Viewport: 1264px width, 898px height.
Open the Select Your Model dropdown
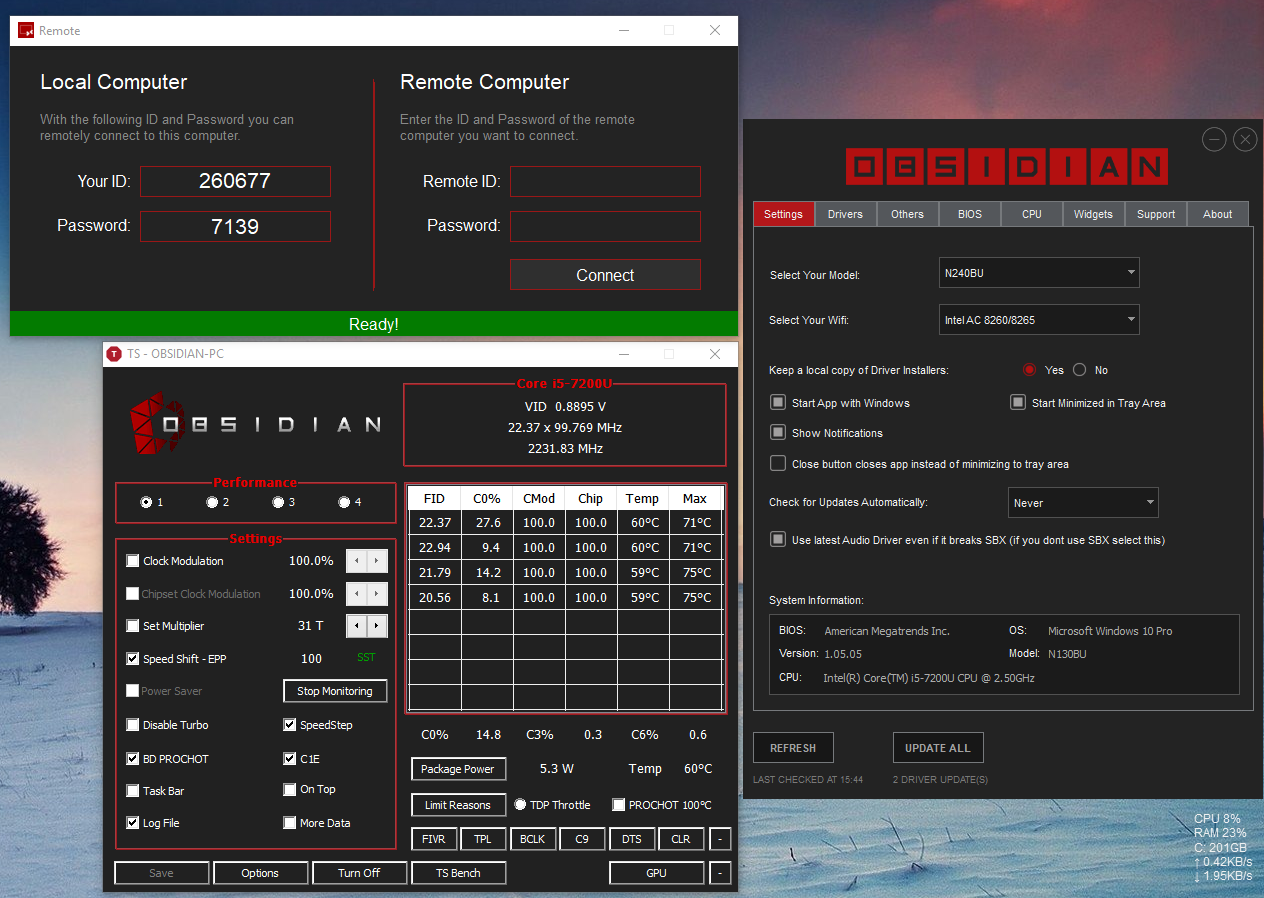(x=1039, y=273)
